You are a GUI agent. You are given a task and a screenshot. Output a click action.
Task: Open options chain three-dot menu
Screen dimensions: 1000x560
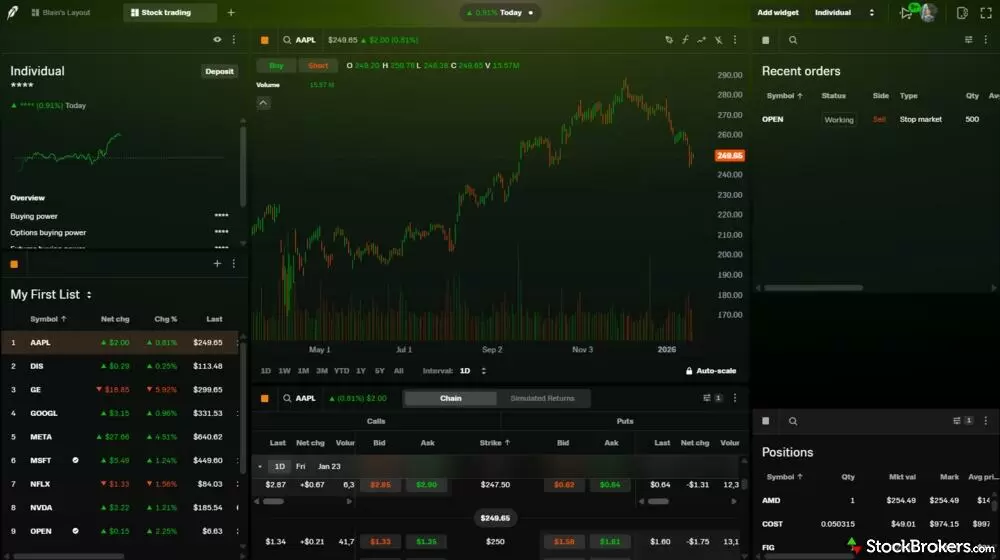(x=735, y=398)
